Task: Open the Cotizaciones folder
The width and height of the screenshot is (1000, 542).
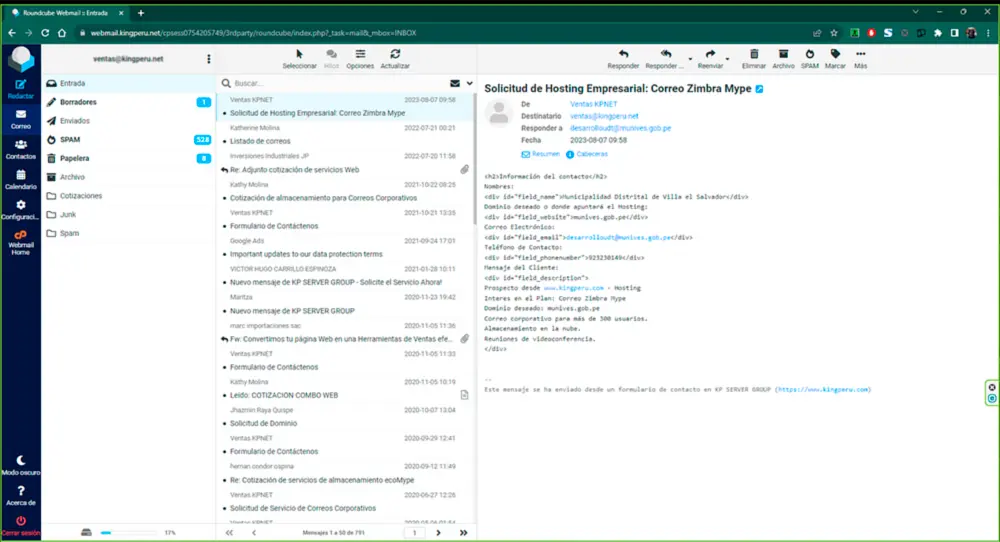Action: [129, 196]
